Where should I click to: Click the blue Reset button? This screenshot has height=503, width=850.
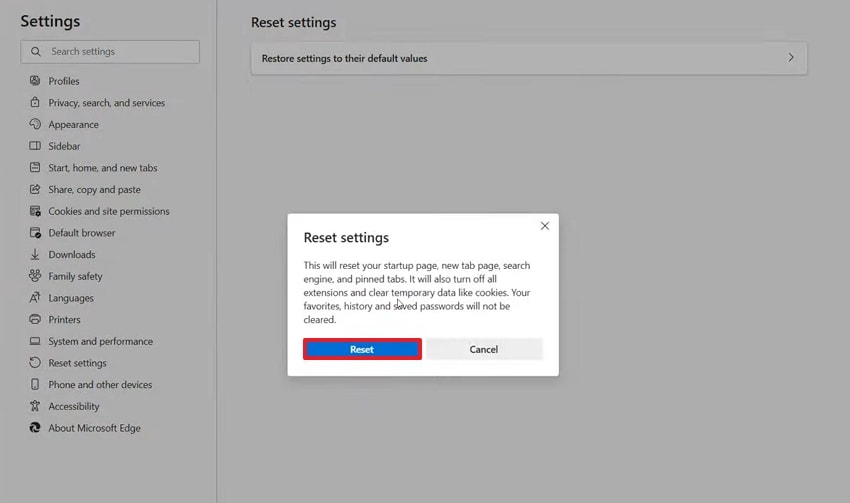click(362, 349)
